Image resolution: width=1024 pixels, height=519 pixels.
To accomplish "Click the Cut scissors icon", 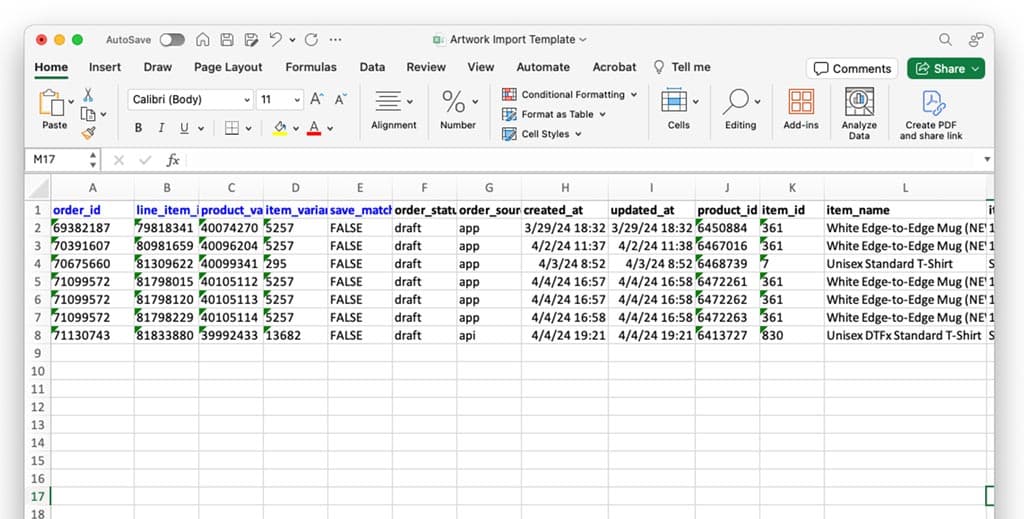I will 88,95.
